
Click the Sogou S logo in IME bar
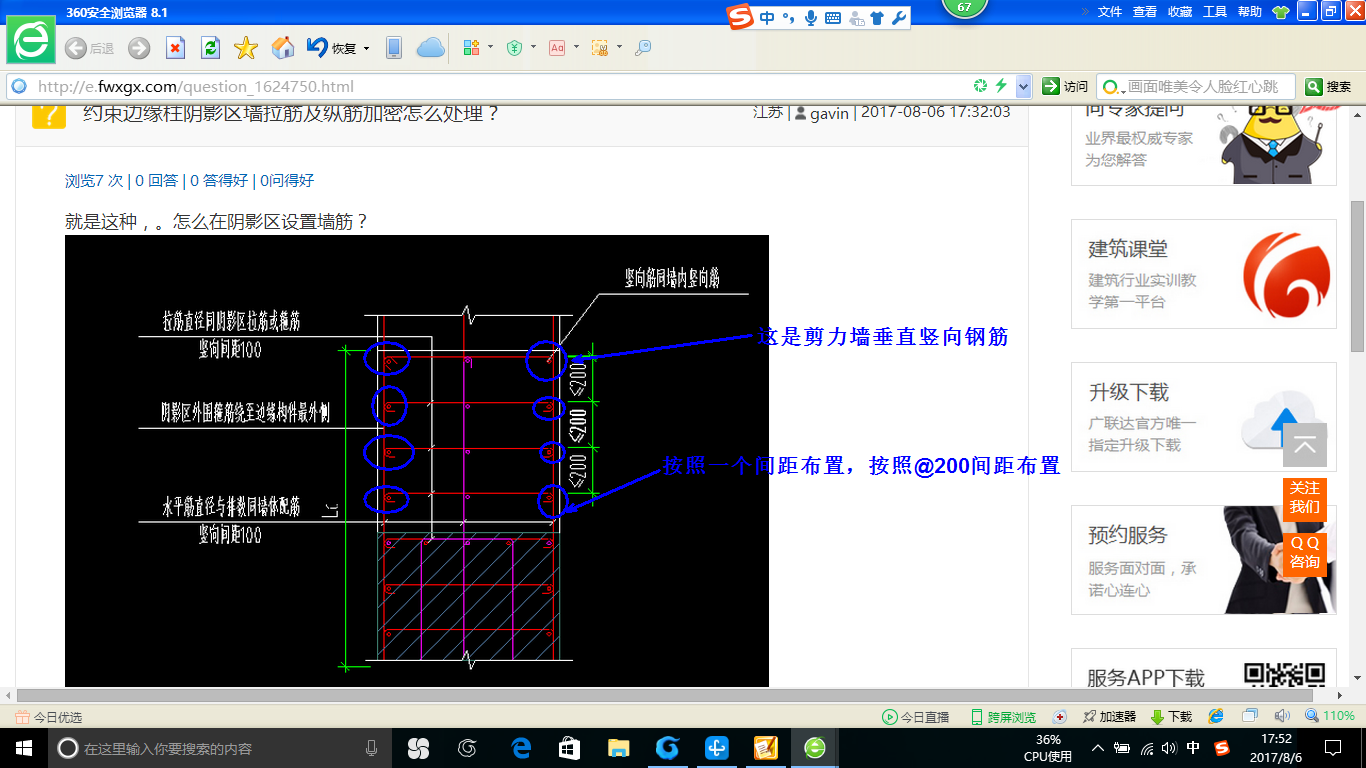pos(740,18)
